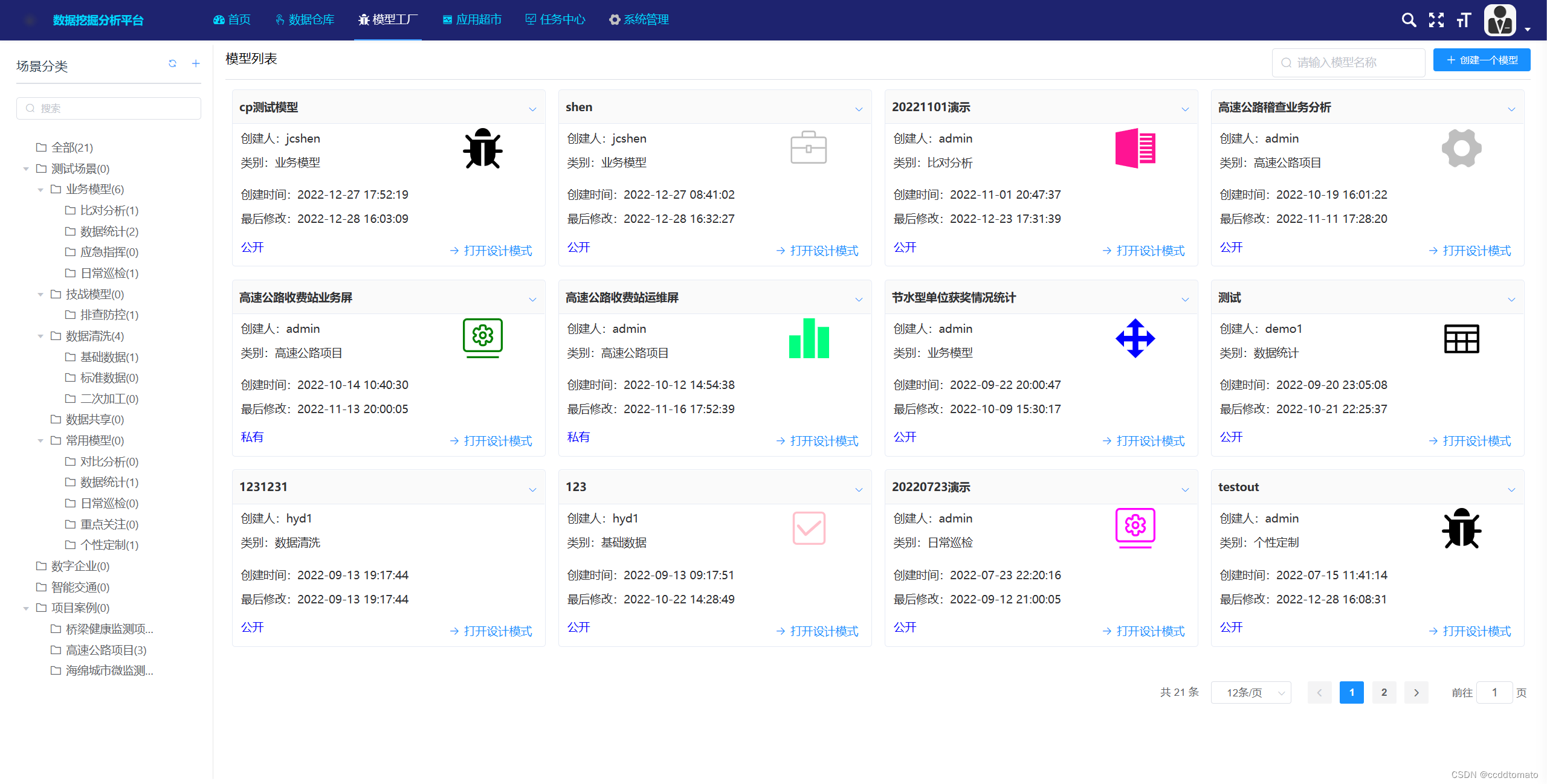The height and width of the screenshot is (784, 1547).
Task: Click the bug icon on the cp测试模型 card
Action: (x=482, y=149)
